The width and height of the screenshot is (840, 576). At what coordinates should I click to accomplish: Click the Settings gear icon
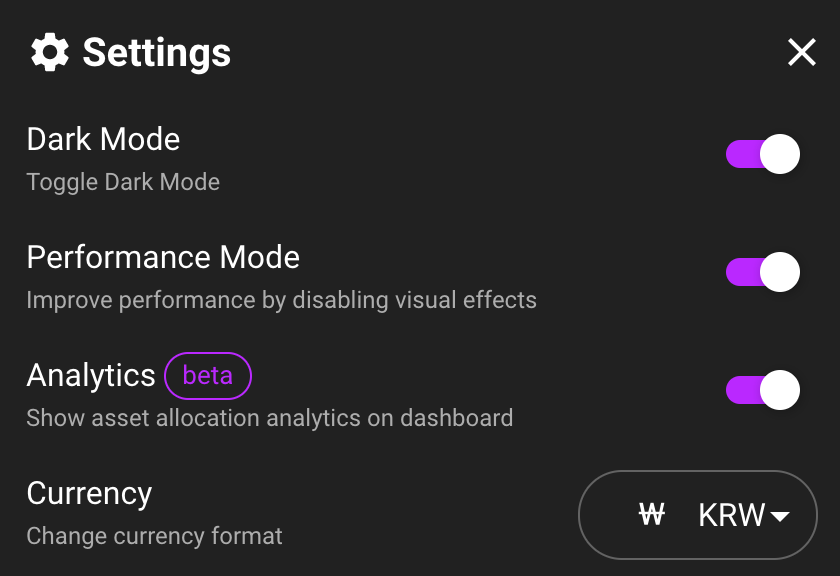(x=50, y=52)
